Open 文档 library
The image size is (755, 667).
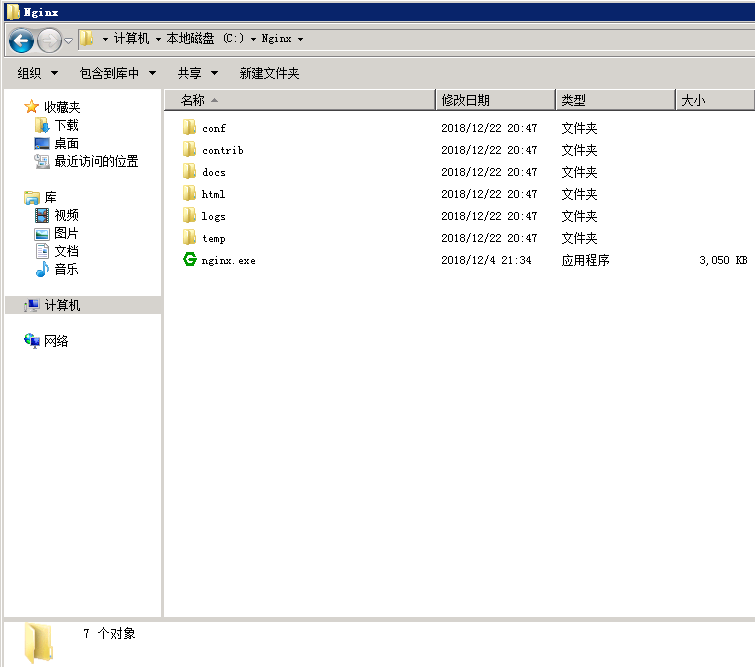[66, 251]
